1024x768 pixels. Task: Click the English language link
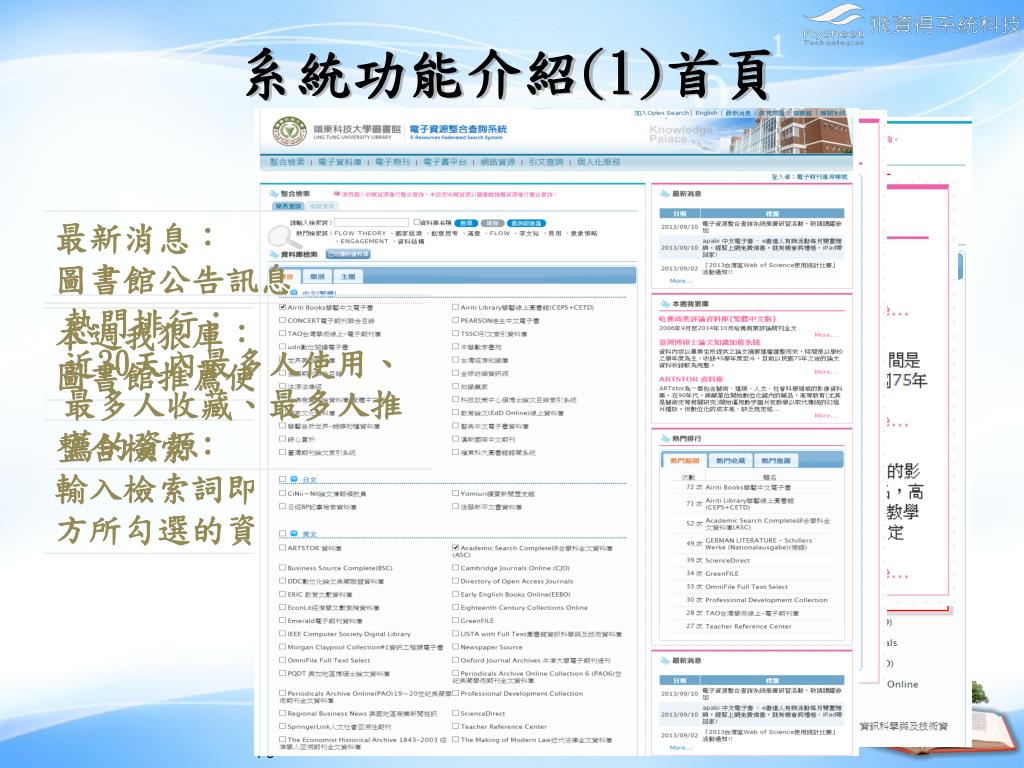tap(706, 113)
